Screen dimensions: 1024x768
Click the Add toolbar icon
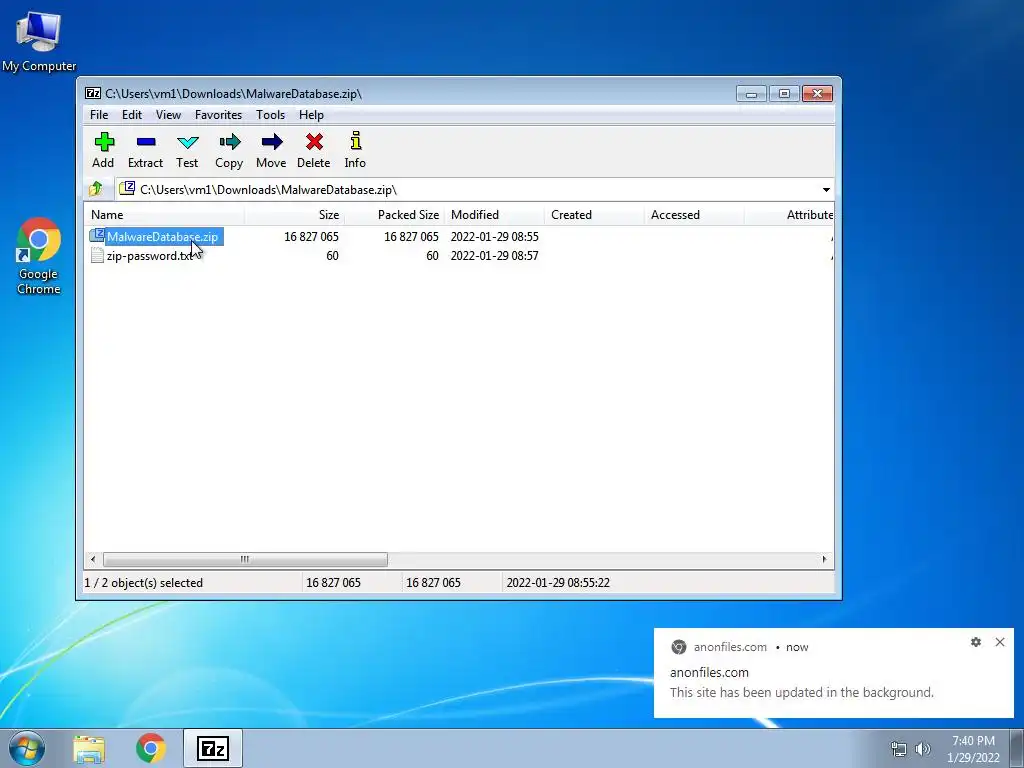tap(104, 142)
